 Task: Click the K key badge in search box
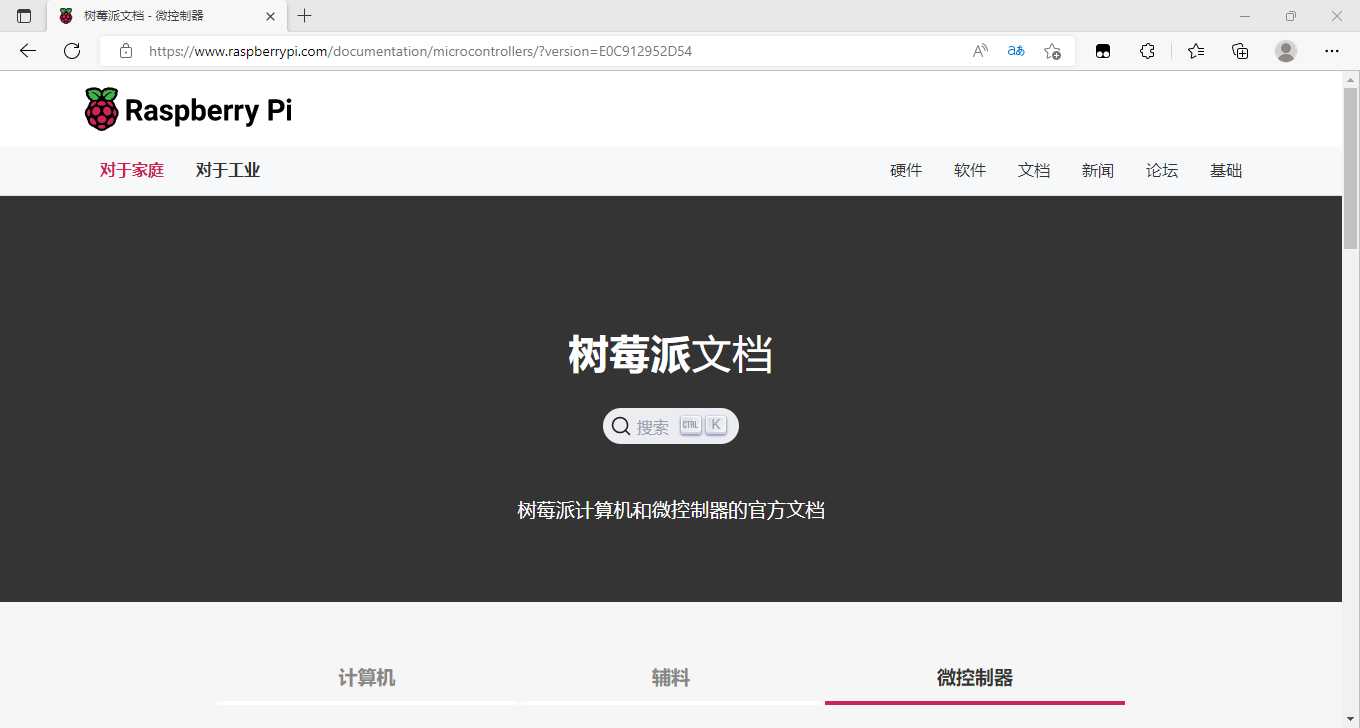(716, 425)
